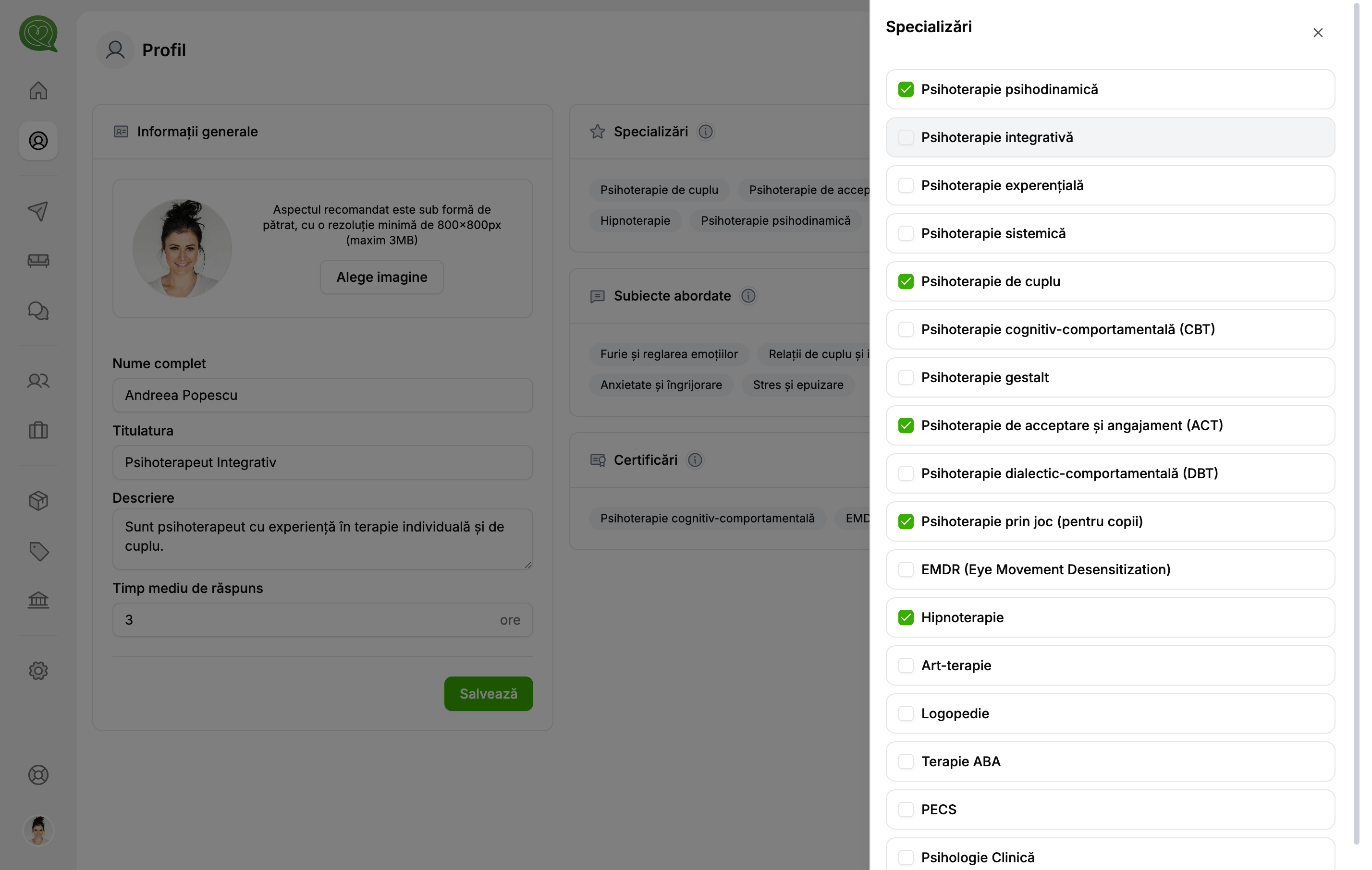Screen dimensions: 1372x870
Task: Open the chat bubbles conversations icon
Action: [x=38, y=311]
